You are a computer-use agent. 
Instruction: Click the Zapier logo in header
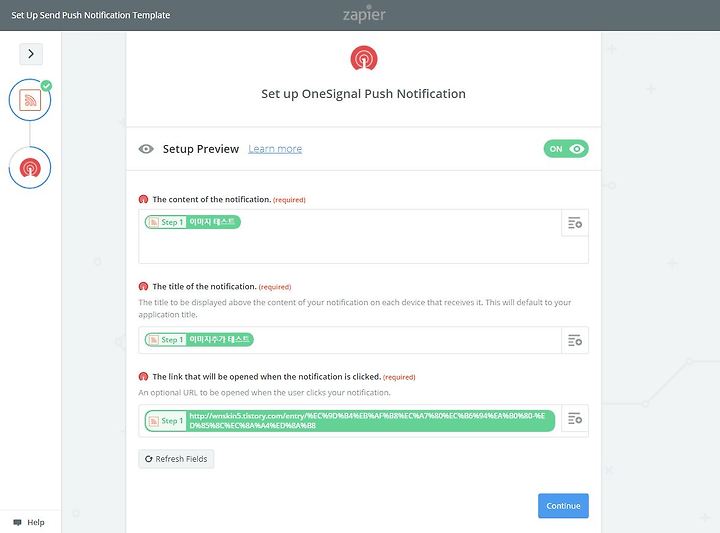pos(364,15)
